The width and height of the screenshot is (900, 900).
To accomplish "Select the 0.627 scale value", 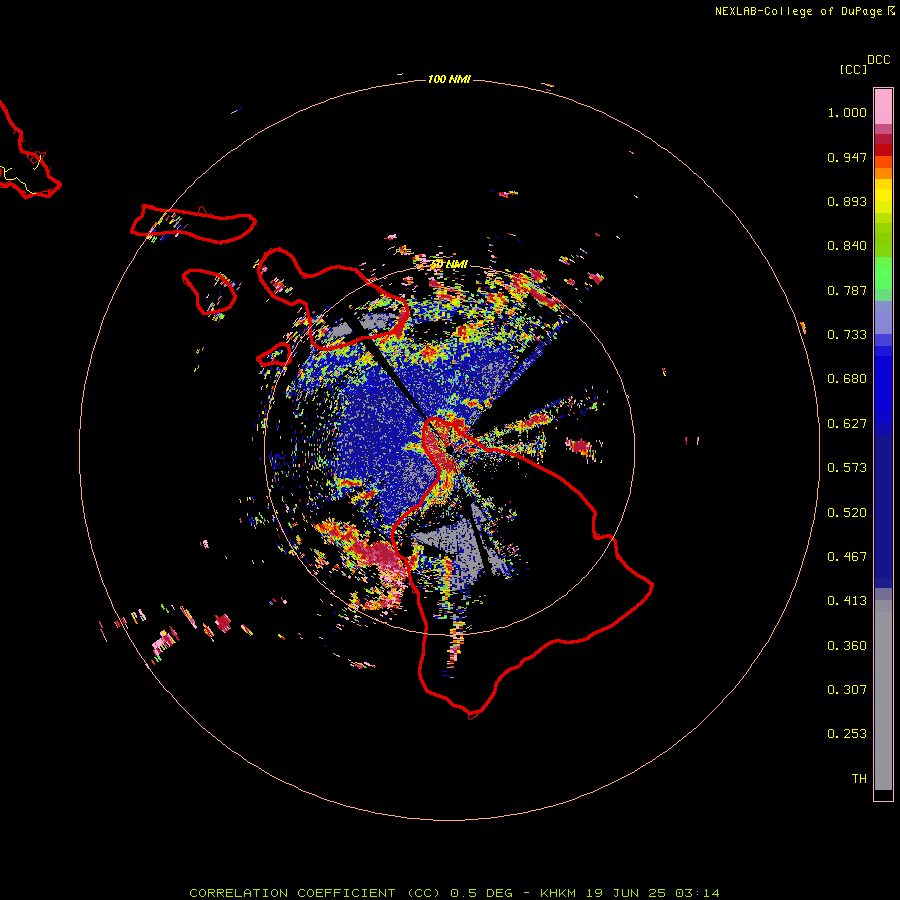I will [x=847, y=424].
